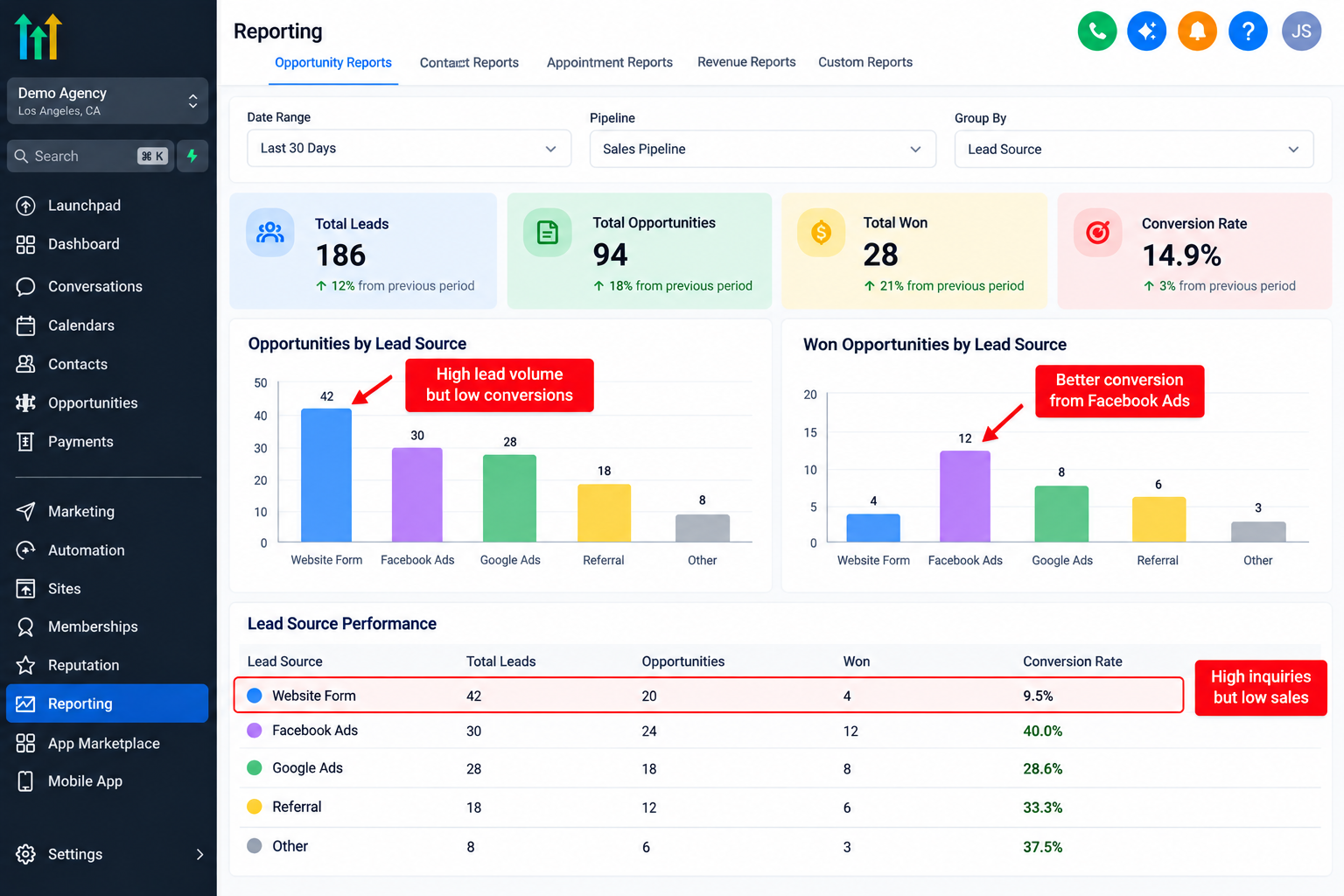Switch to Appointment Reports tab
Viewport: 1344px width, 896px height.
point(610,63)
